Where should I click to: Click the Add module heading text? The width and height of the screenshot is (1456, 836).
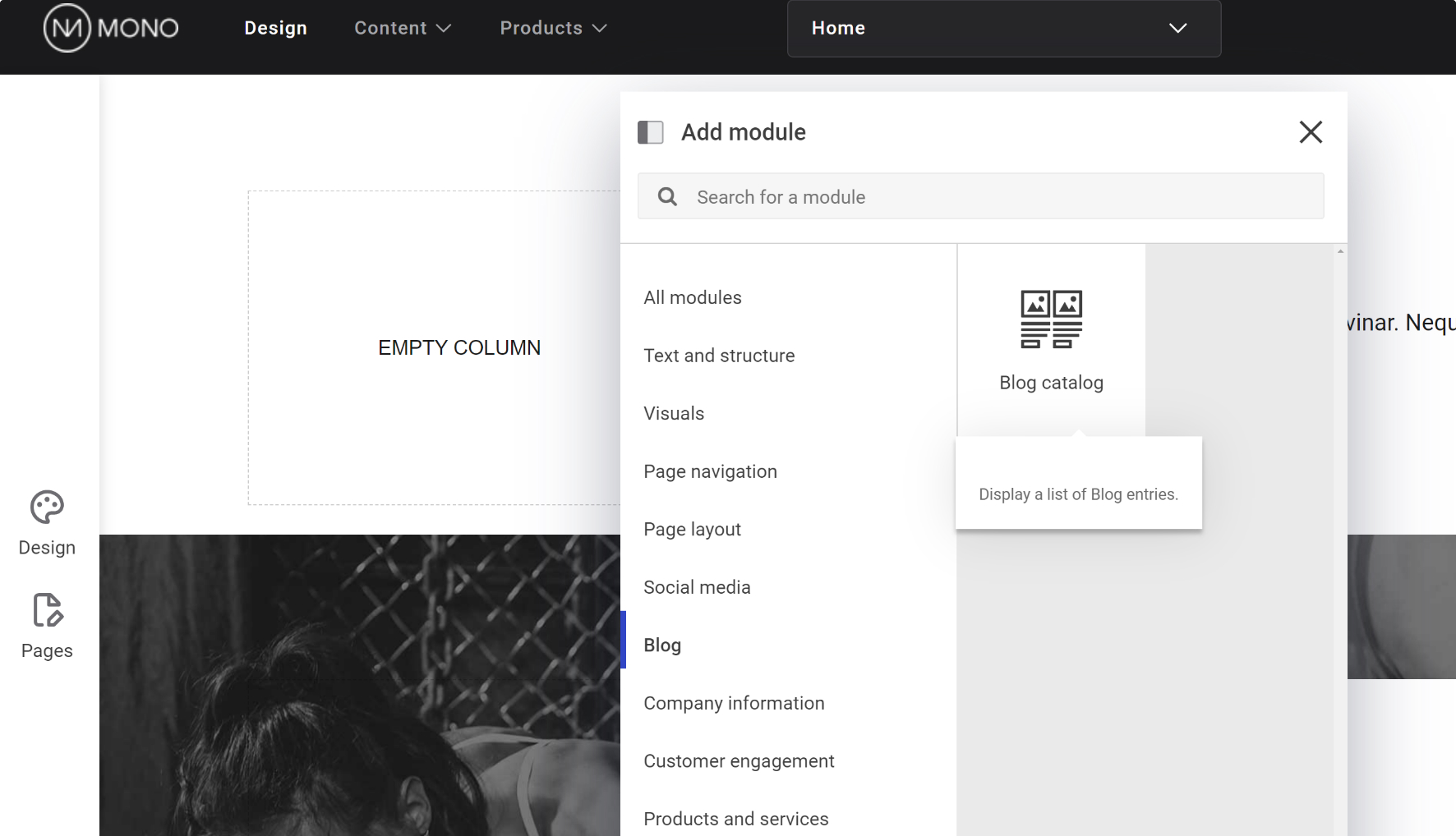(x=744, y=132)
